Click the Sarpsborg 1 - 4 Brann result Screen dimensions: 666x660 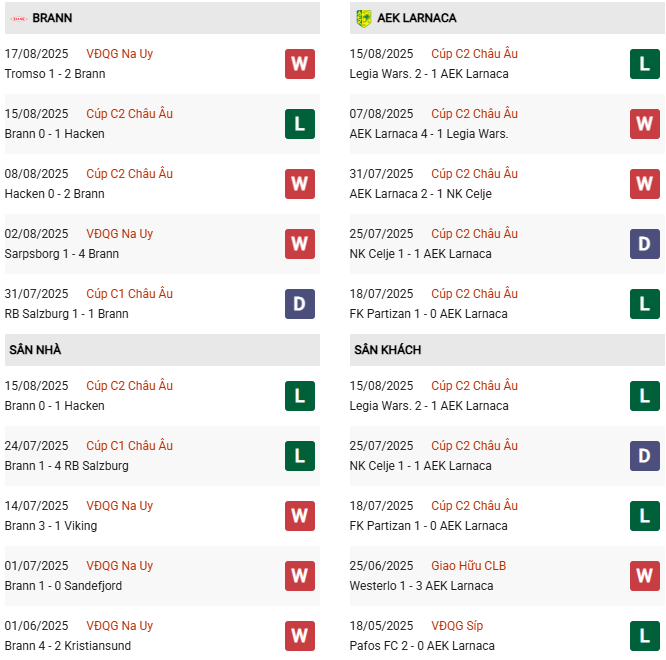[61, 254]
